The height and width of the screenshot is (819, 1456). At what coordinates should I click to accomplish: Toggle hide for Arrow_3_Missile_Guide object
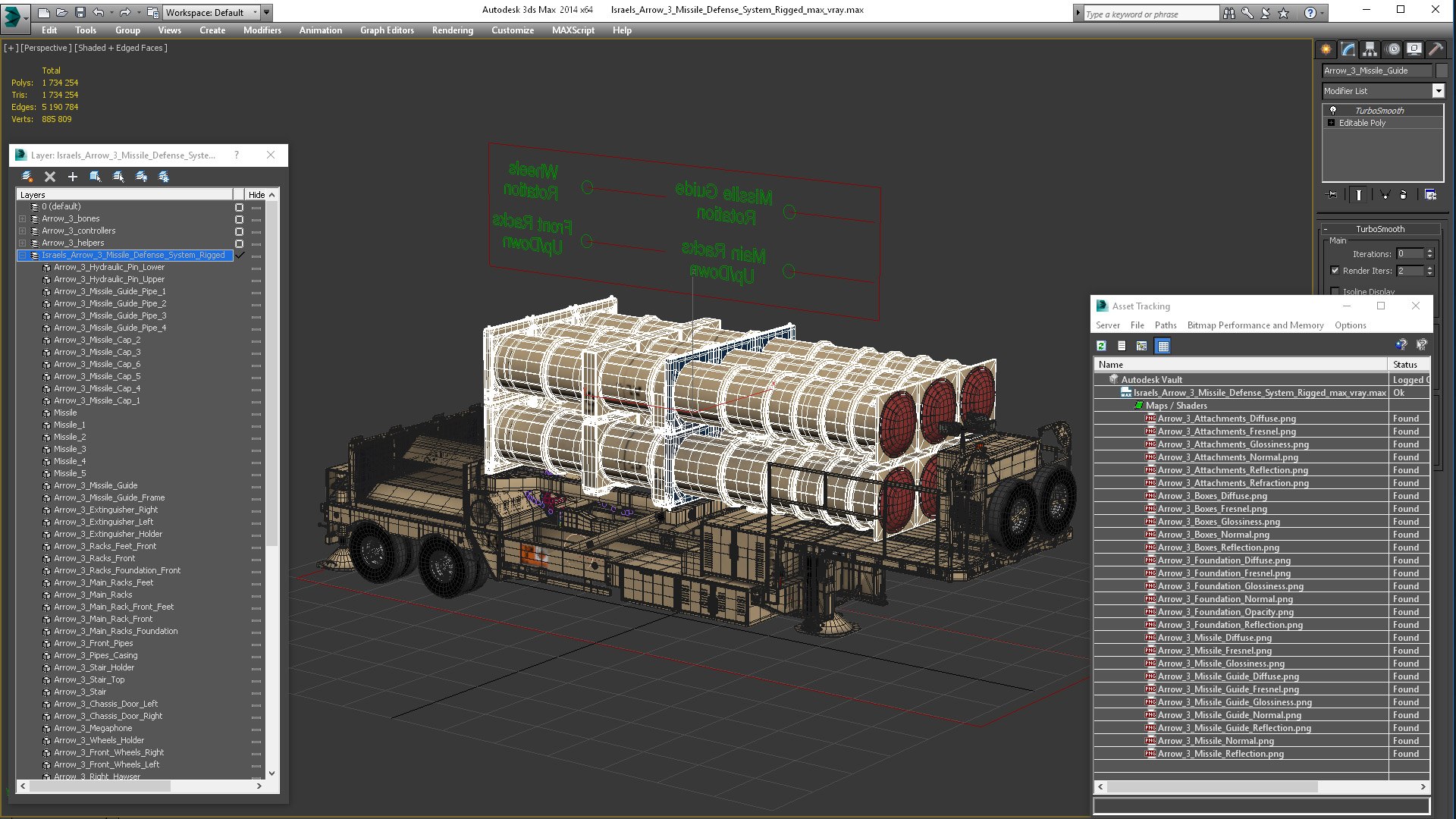pyautogui.click(x=256, y=486)
